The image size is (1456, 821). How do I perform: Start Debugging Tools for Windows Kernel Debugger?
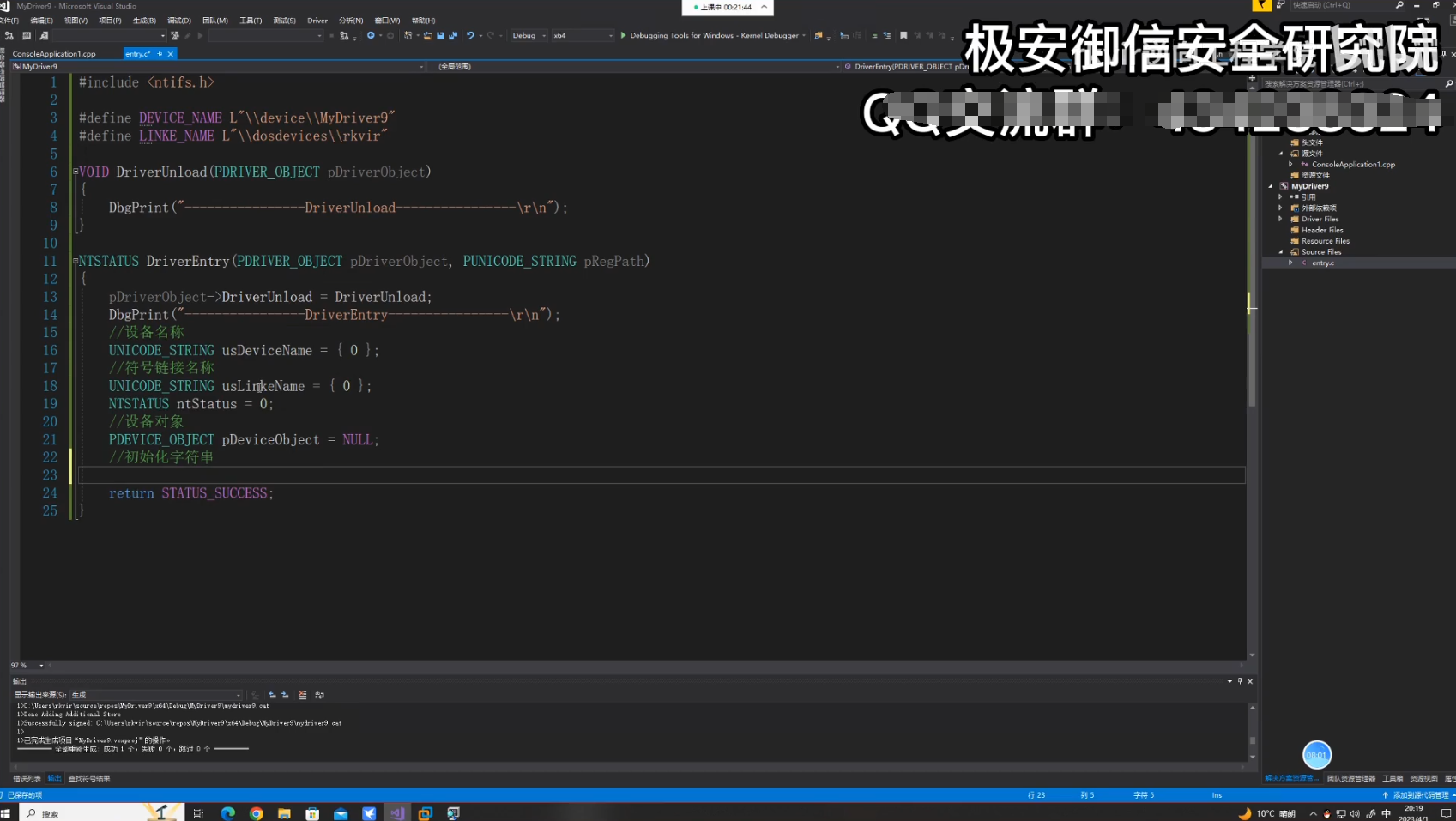[713, 36]
